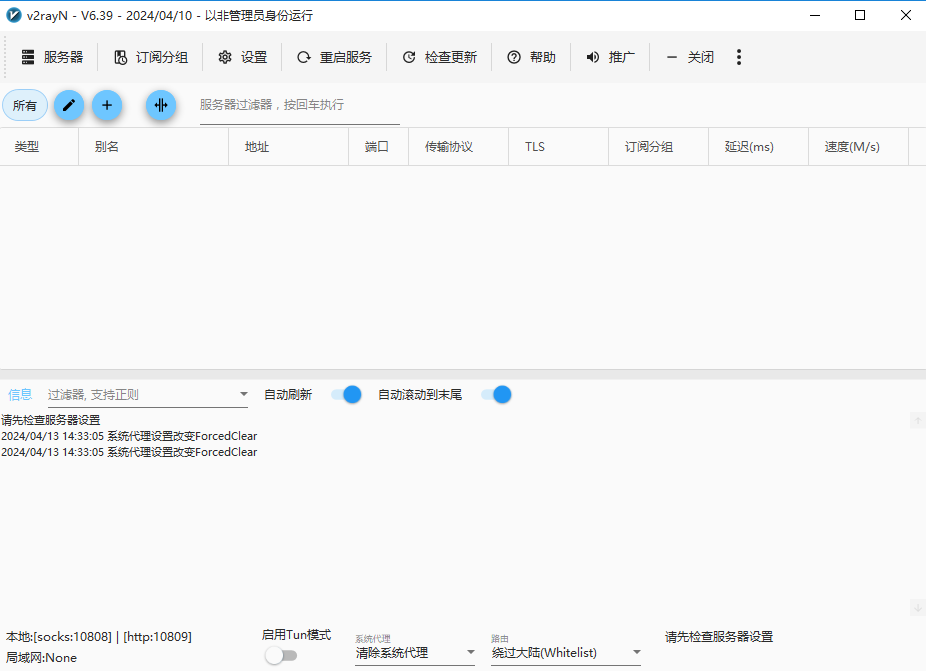Open the 订阅分组 subscription group menu

pos(151,57)
